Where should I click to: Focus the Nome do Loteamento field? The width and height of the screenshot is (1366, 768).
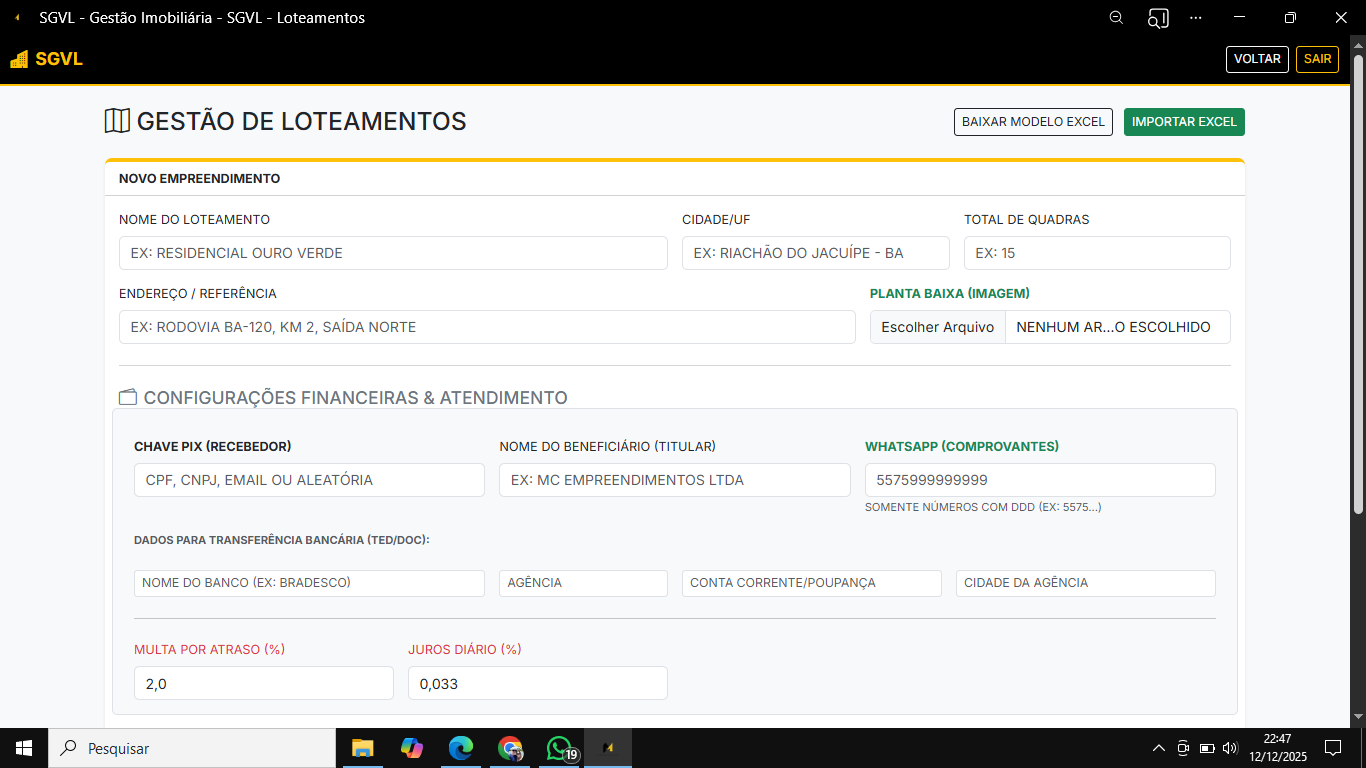click(393, 253)
